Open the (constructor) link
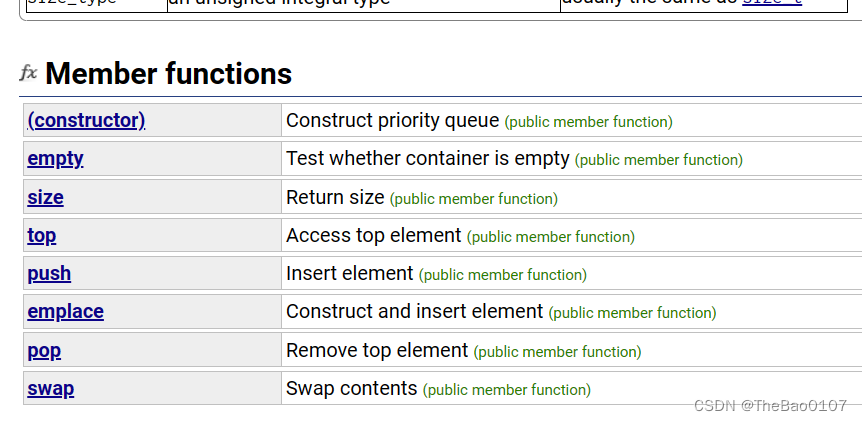 point(86,121)
